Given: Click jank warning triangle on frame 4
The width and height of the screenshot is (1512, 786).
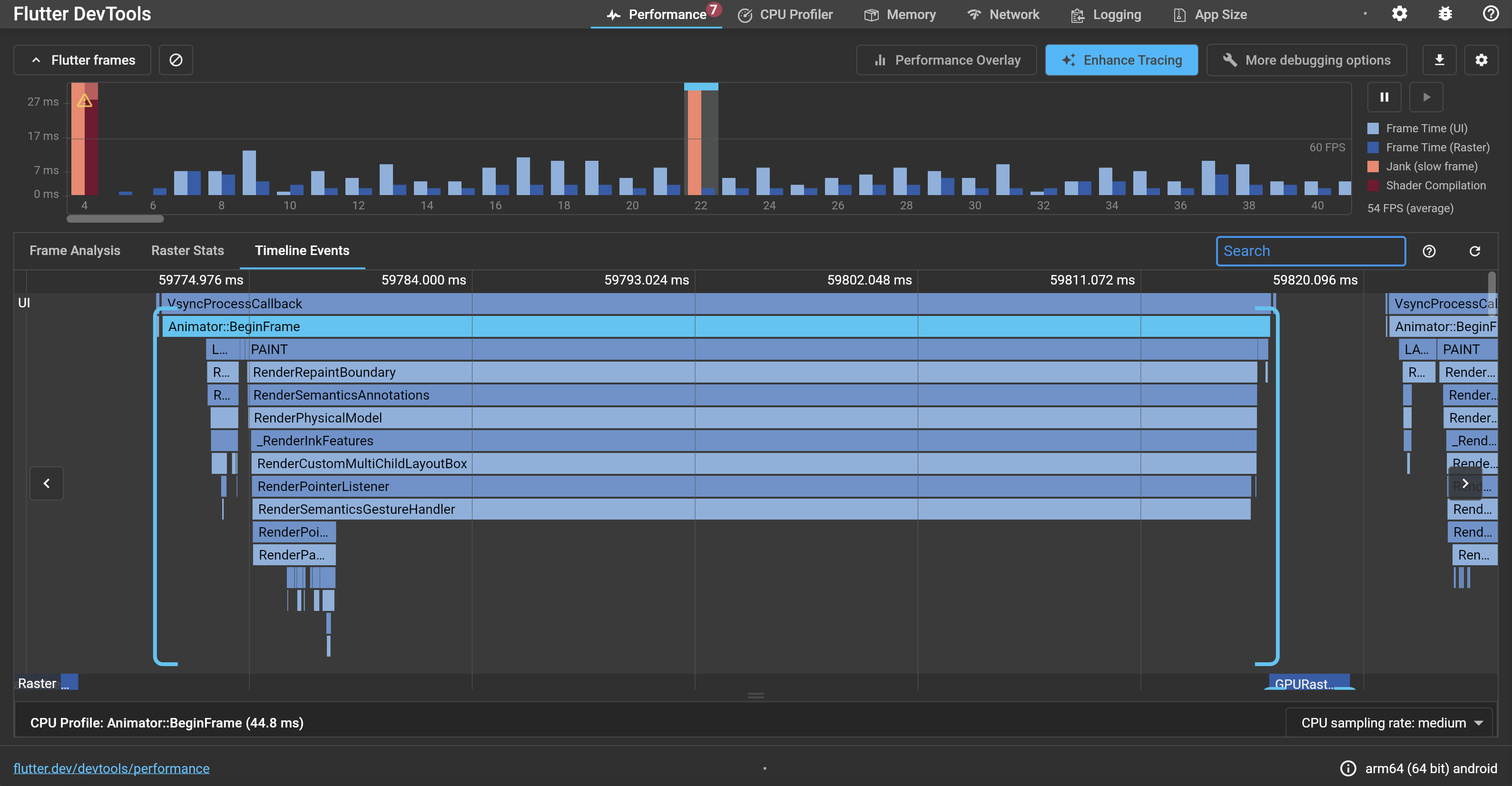Looking at the screenshot, I should 85,101.
